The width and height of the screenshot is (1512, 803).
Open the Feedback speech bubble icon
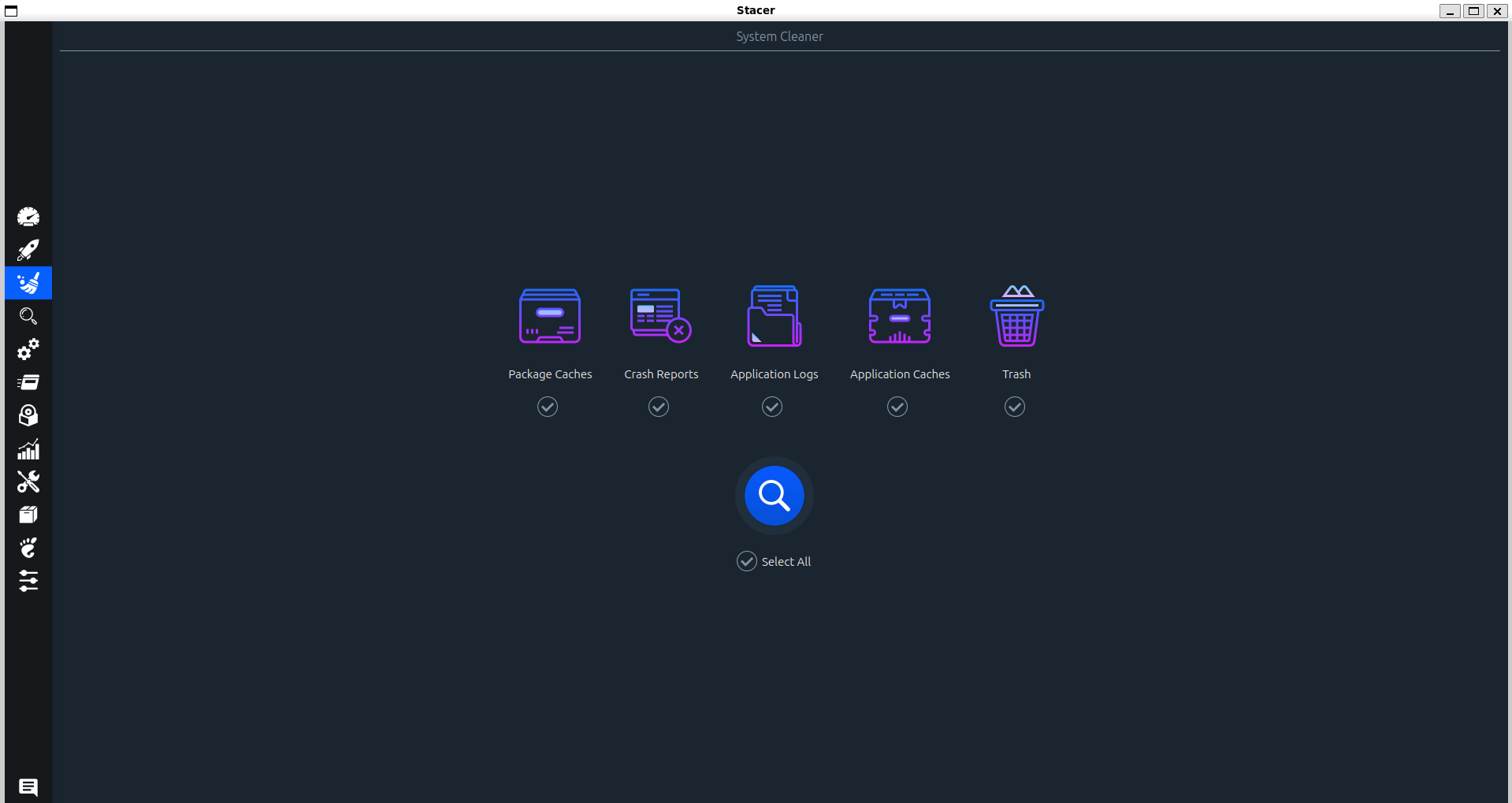point(28,786)
